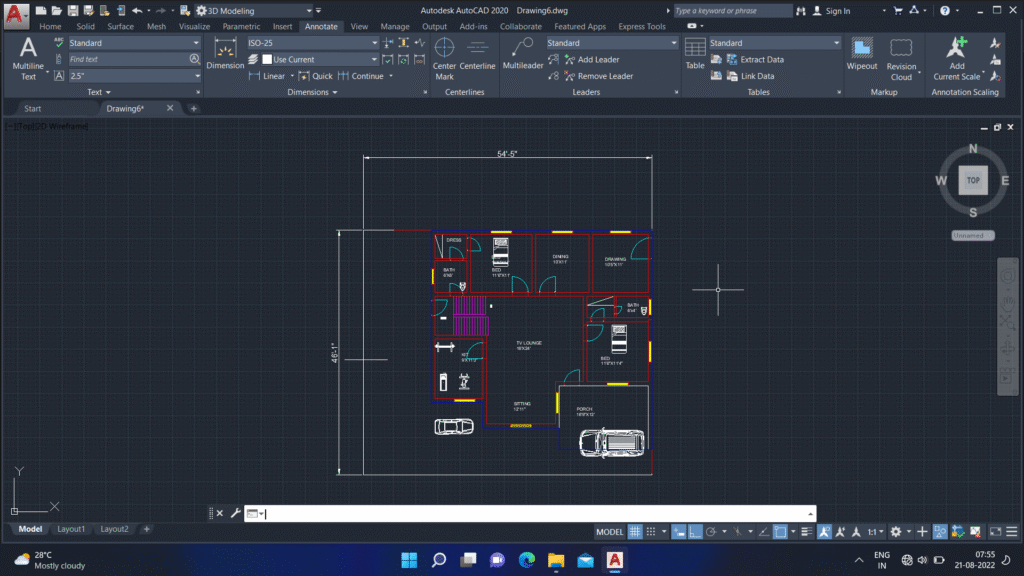Click the Link Data icon
The width and height of the screenshot is (1024, 576).
[x=732, y=76]
